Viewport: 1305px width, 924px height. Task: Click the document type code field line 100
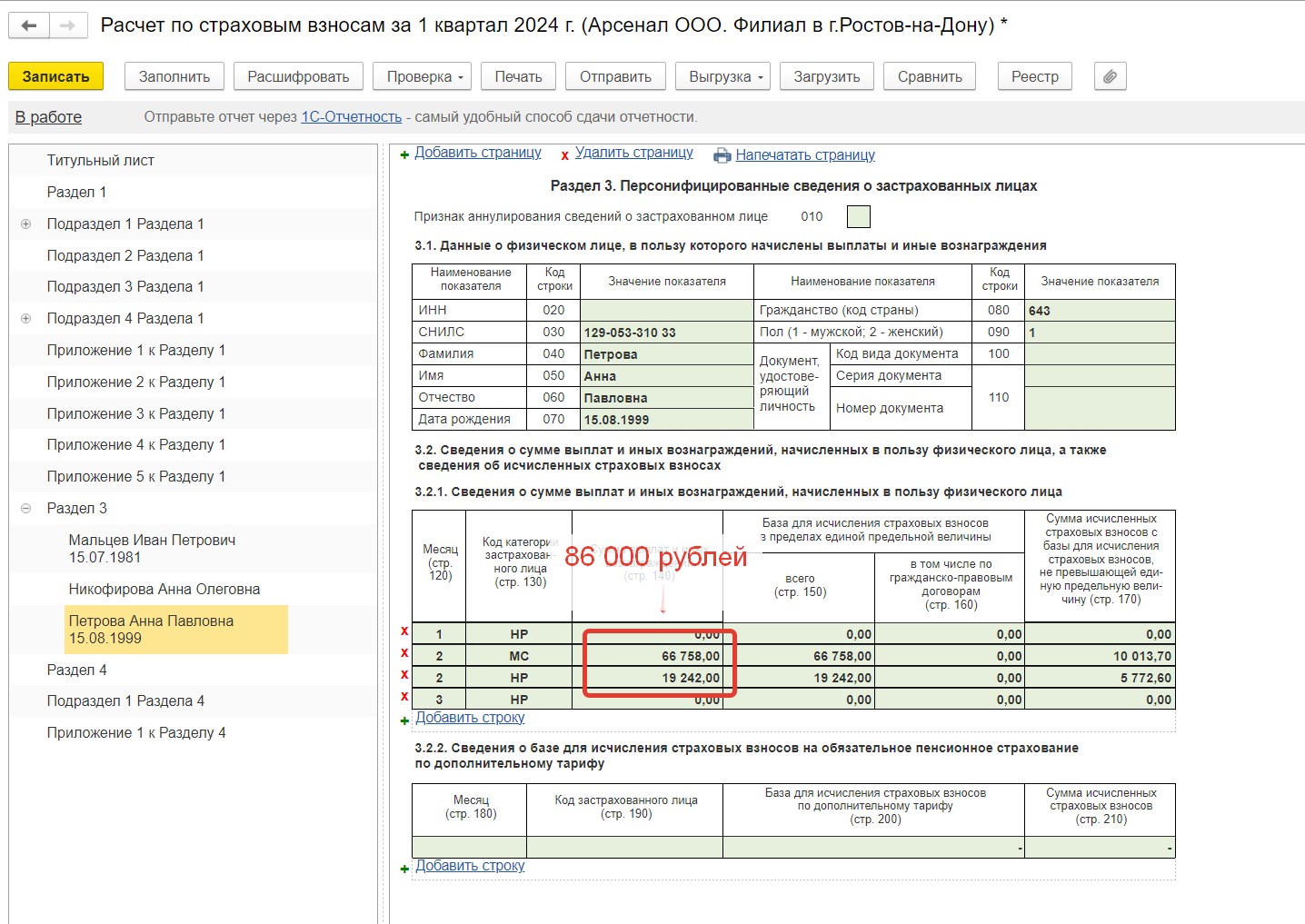1100,353
